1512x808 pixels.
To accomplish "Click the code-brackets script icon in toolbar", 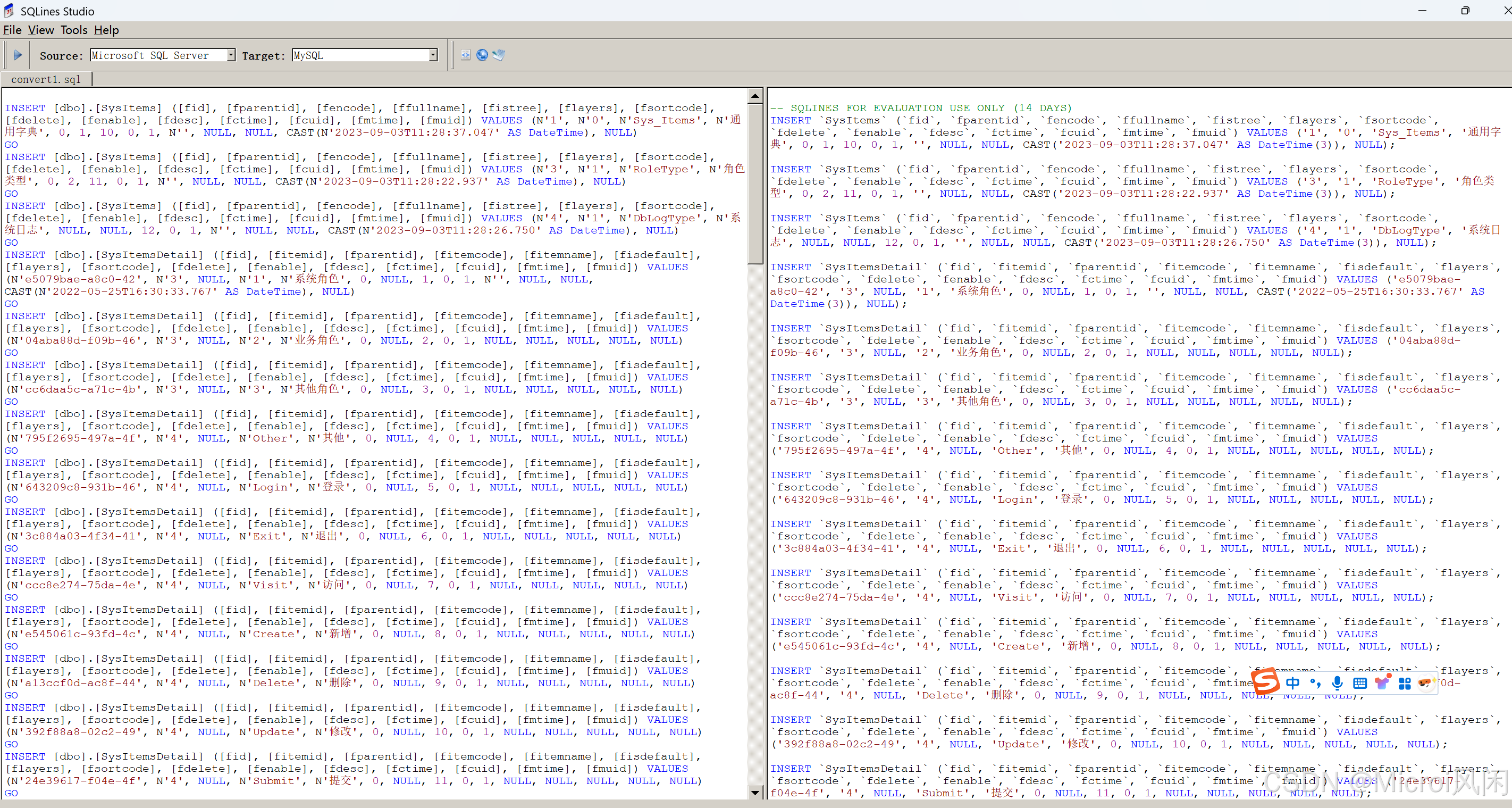I will 466,55.
